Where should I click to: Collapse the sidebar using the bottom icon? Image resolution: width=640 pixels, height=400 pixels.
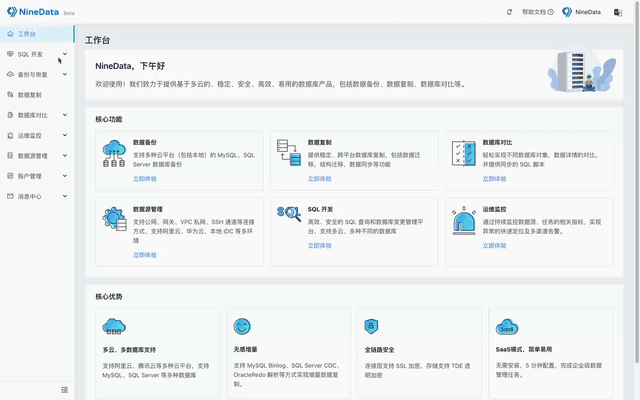pos(64,390)
